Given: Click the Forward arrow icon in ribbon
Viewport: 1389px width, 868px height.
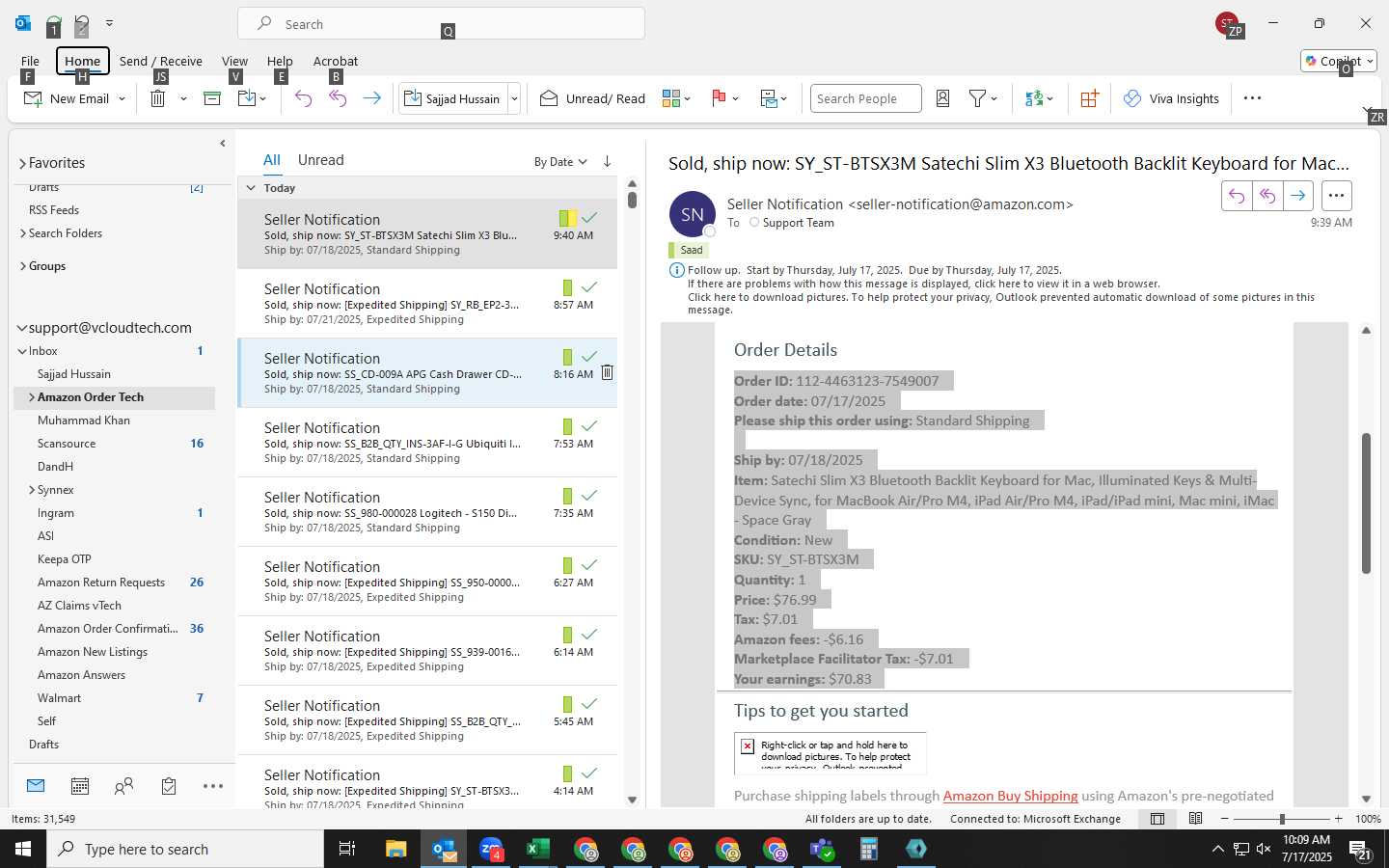Looking at the screenshot, I should click(371, 98).
